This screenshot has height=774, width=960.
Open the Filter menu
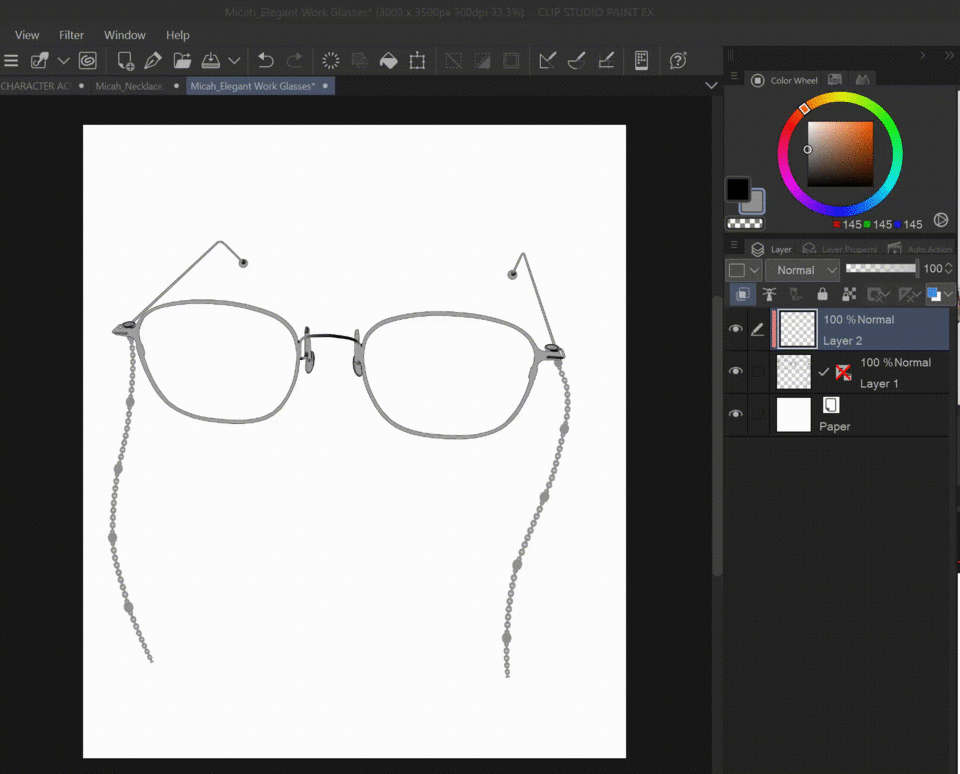(71, 35)
